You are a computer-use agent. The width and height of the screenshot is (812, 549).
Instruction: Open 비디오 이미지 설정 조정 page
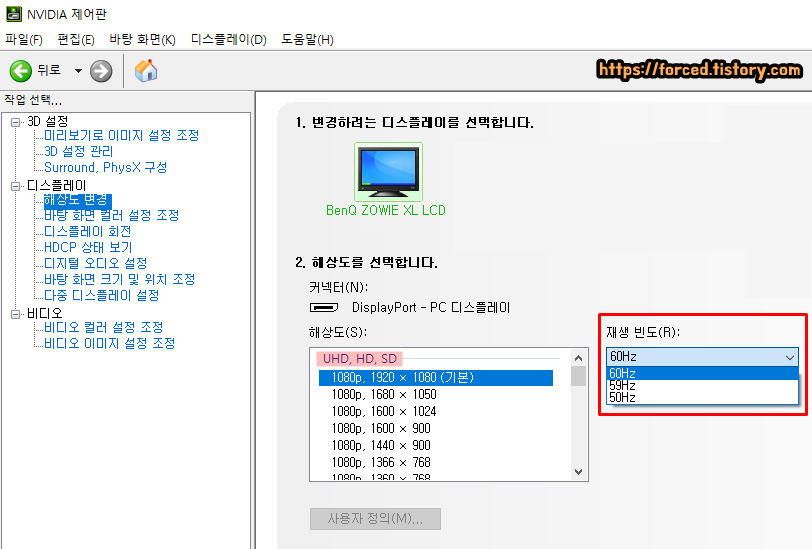[x=109, y=343]
